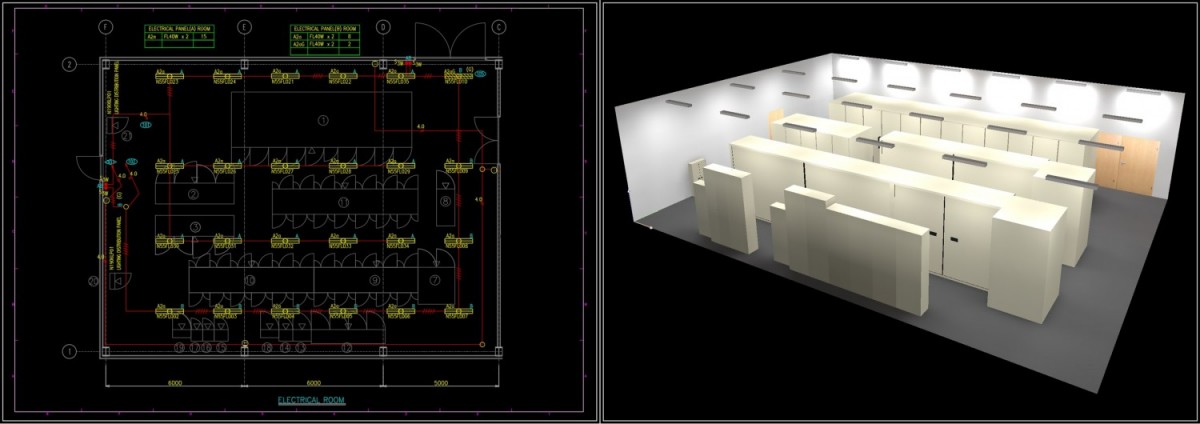Select grid bubble C at the top
The width and height of the screenshot is (1200, 424).
click(x=497, y=28)
